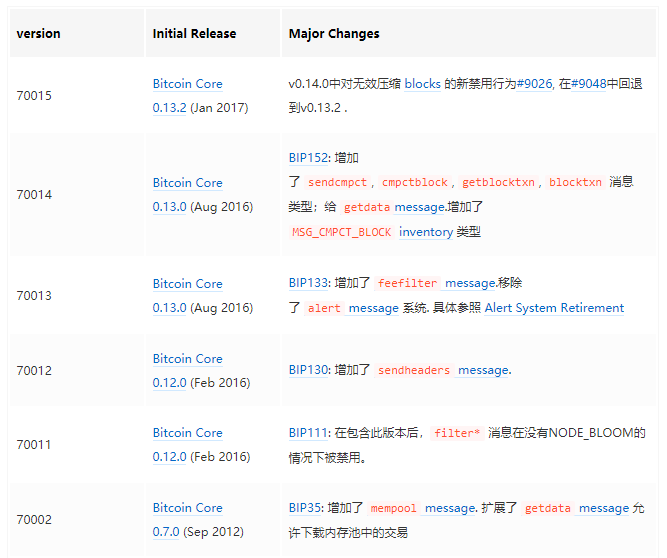Viewport: 667px width, 558px height.
Task: Open Alert System Retirement link
Action: point(554,308)
